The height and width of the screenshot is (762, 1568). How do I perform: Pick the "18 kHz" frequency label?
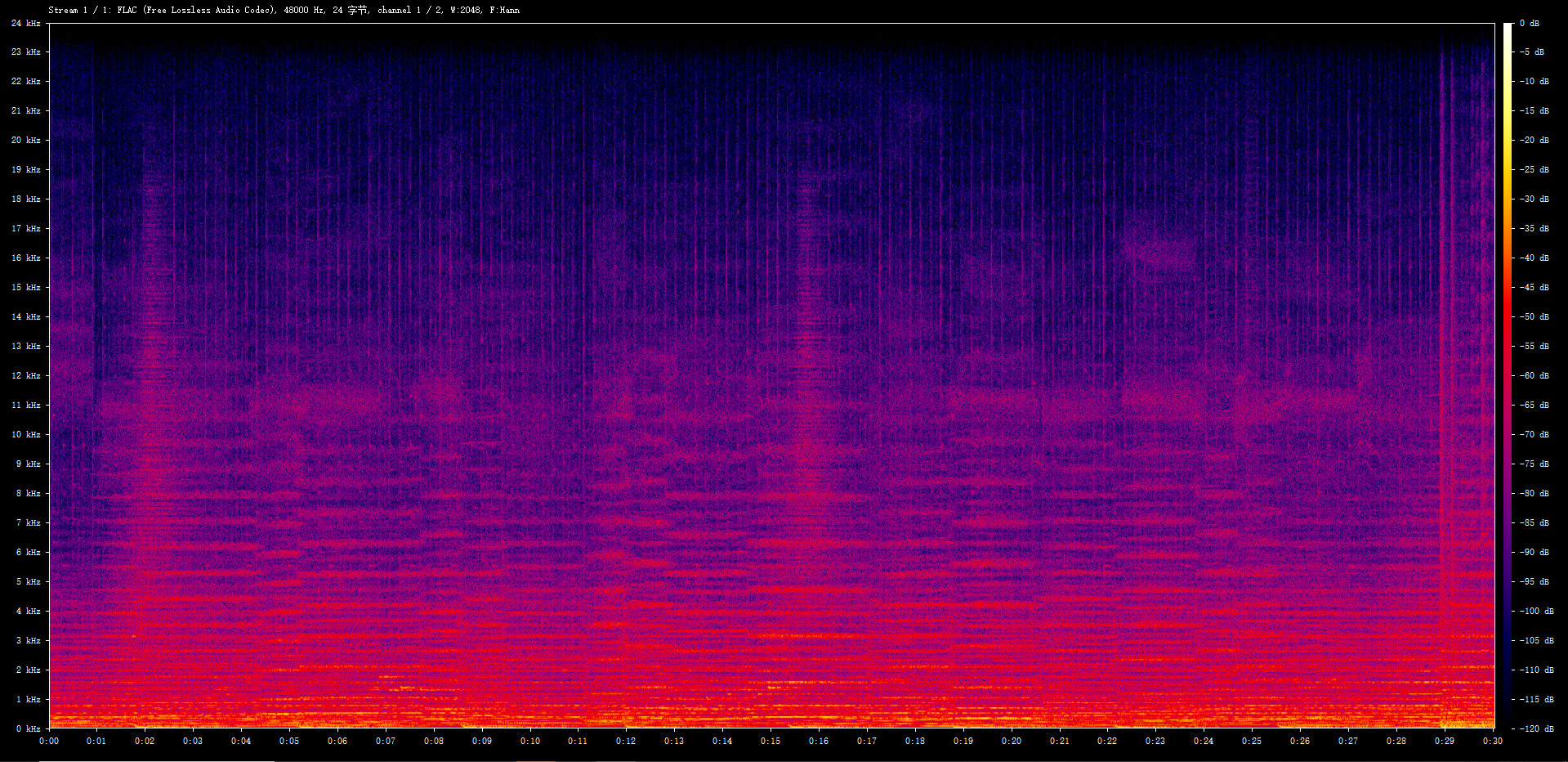(x=25, y=199)
